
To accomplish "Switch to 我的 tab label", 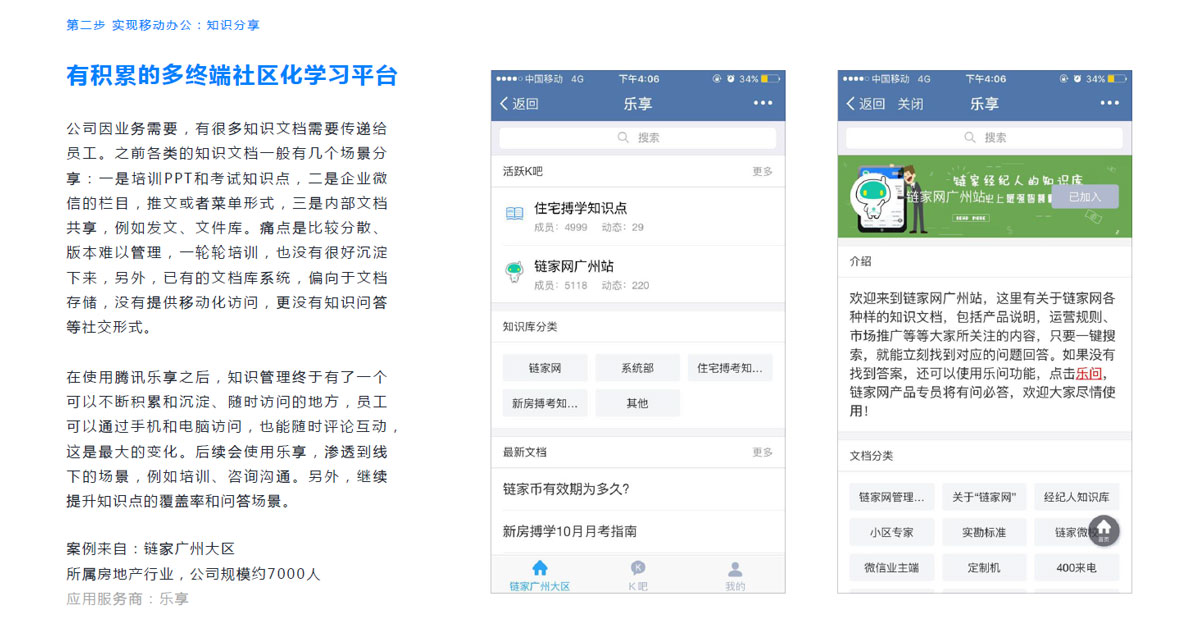I will (x=735, y=586).
